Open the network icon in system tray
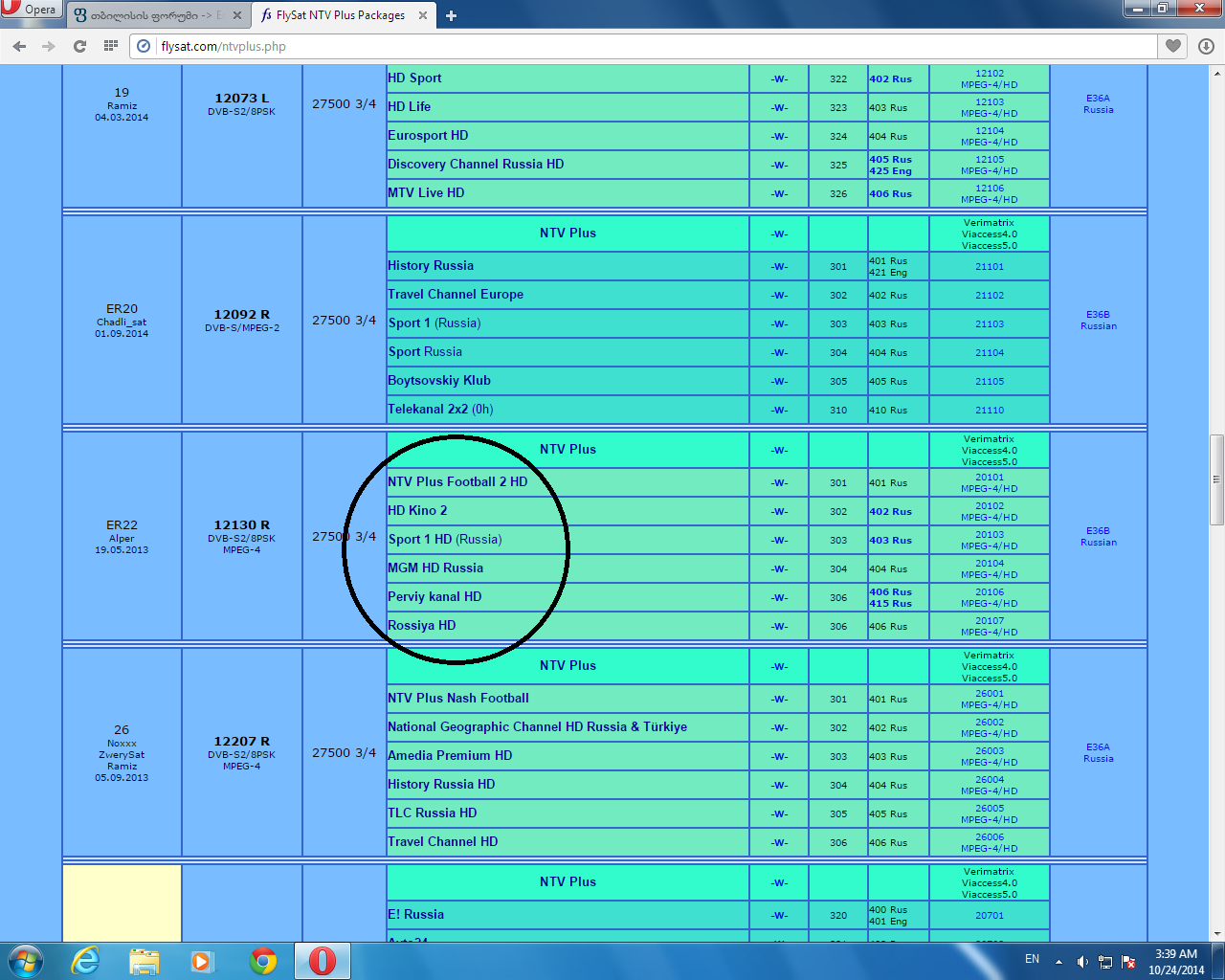The width and height of the screenshot is (1225, 980). (1105, 961)
